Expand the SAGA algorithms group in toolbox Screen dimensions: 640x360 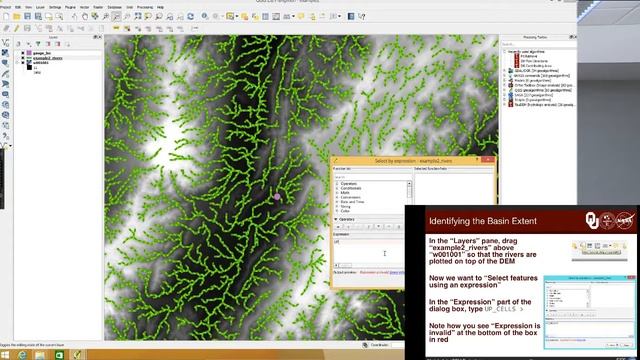point(505,95)
